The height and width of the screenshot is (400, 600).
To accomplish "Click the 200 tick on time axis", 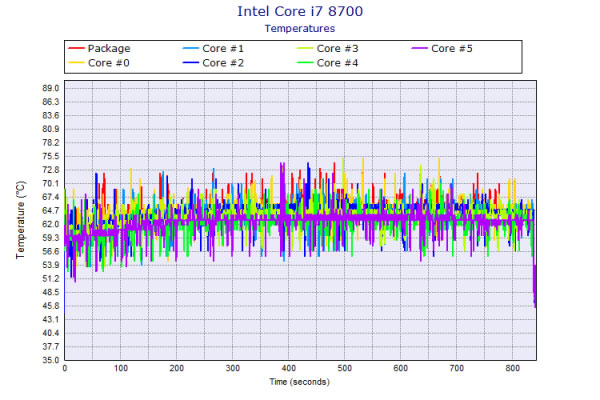I will click(177, 368).
